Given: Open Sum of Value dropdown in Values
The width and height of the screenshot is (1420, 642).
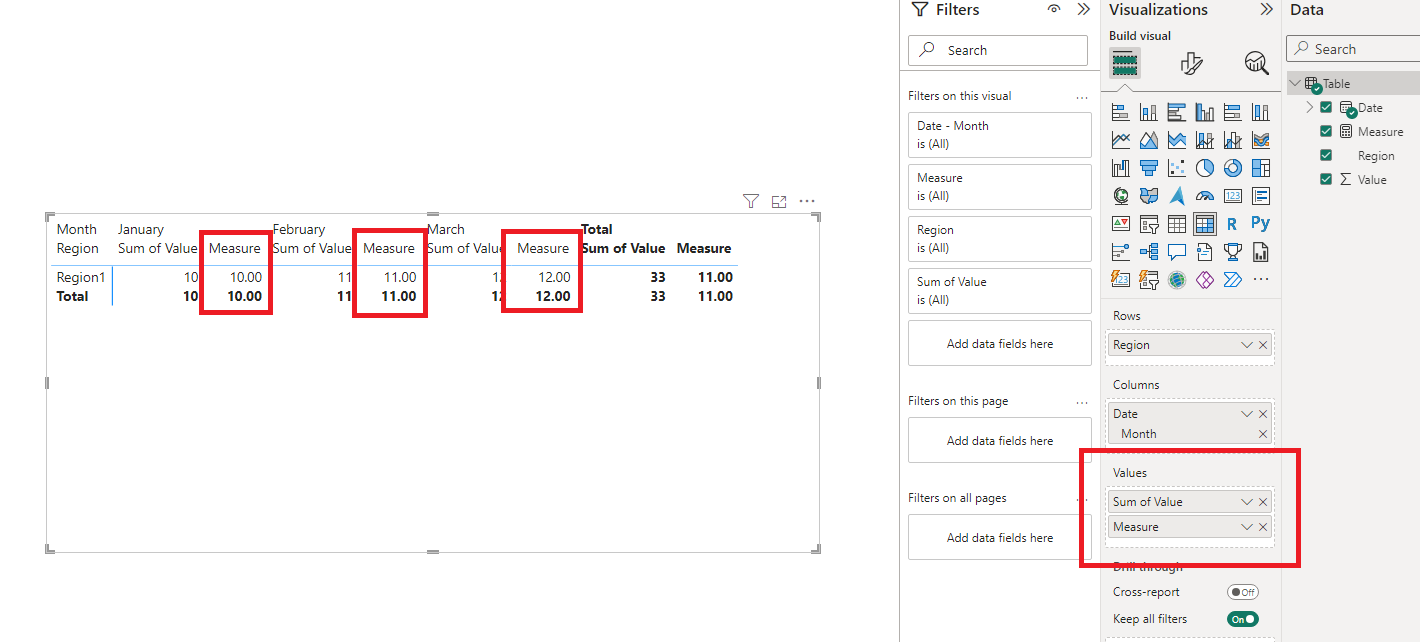Looking at the screenshot, I should click(1247, 502).
